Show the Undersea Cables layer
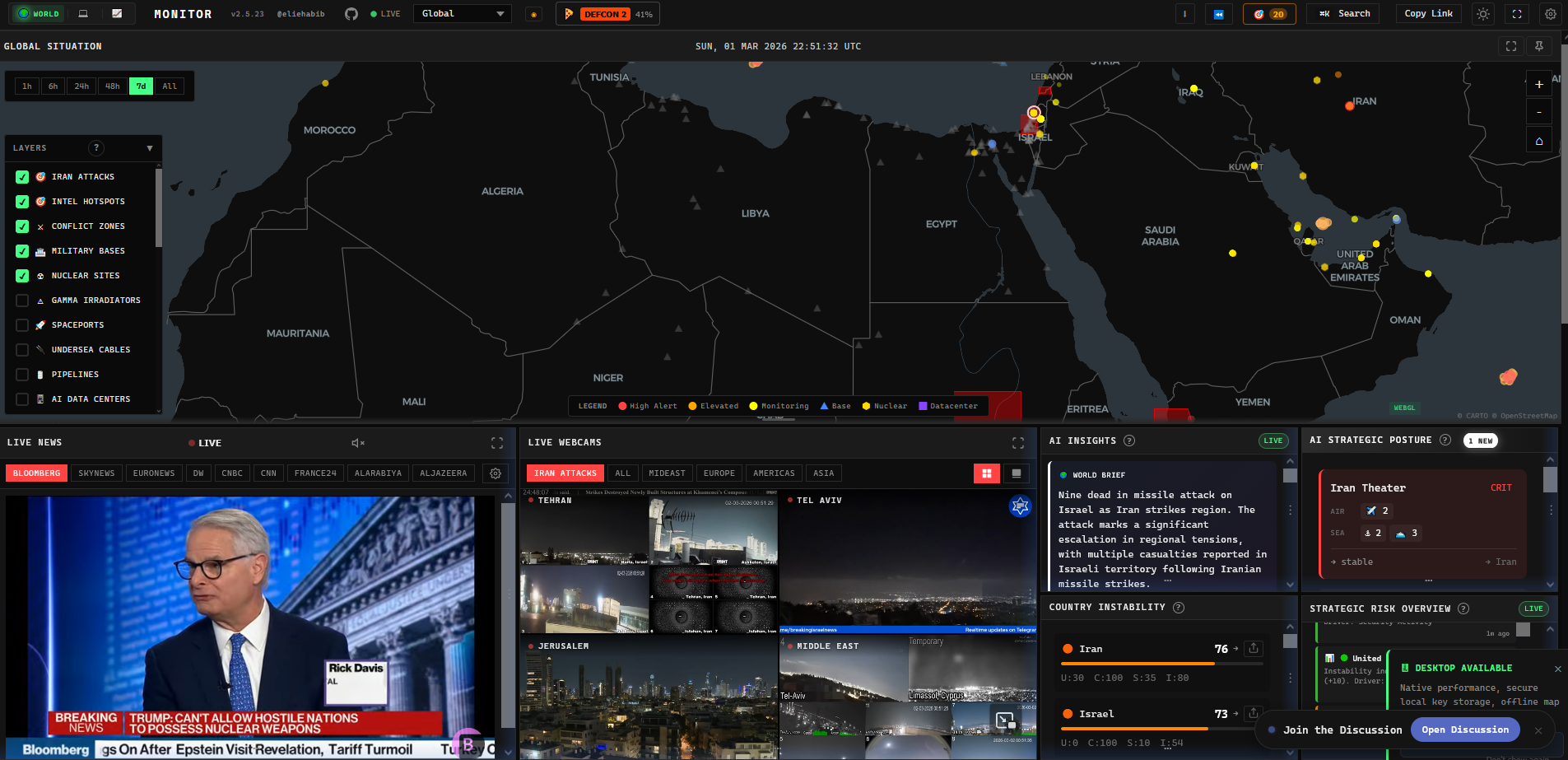 coord(22,350)
